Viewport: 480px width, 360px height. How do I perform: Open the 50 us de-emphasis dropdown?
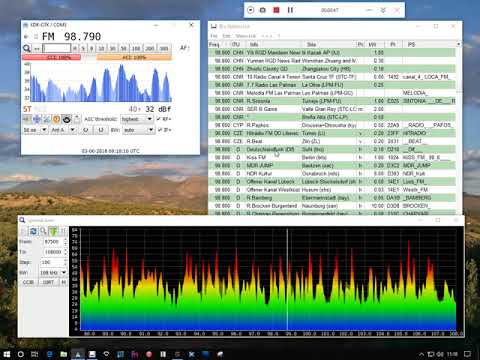[35, 130]
